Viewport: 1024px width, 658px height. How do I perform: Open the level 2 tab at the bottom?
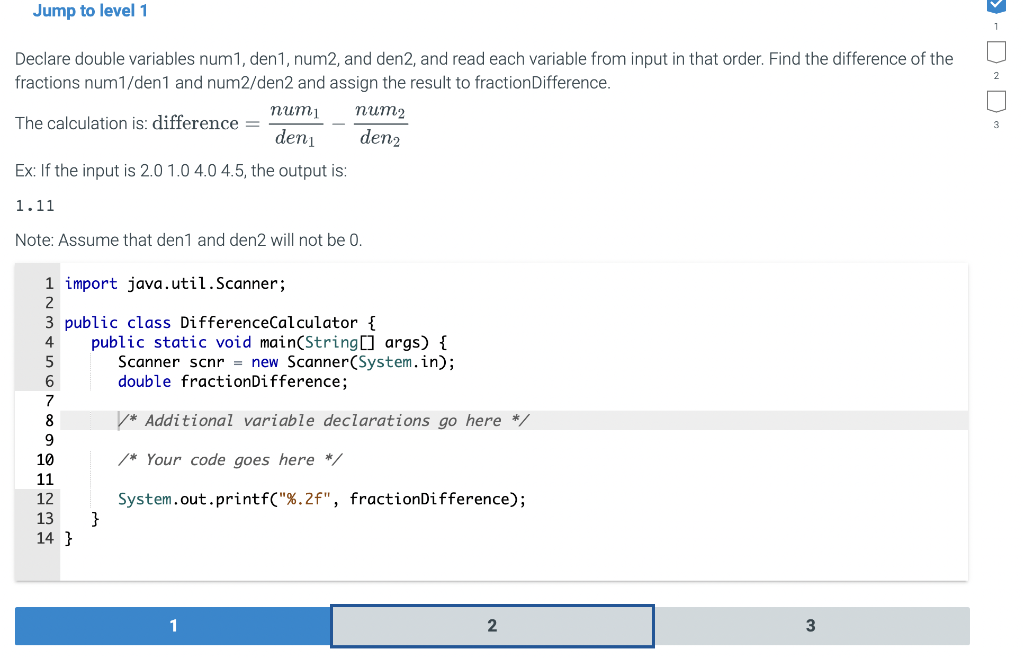point(491,625)
